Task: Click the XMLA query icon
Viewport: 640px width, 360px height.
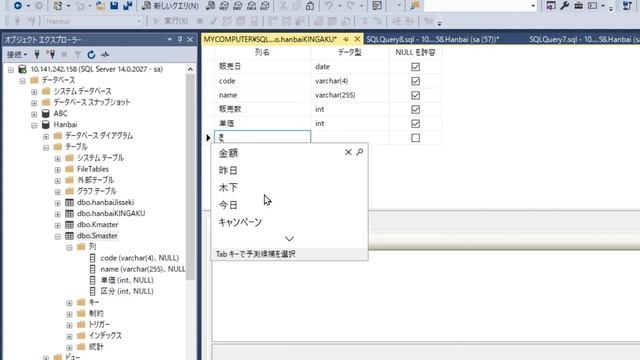Action: (x=252, y=6)
